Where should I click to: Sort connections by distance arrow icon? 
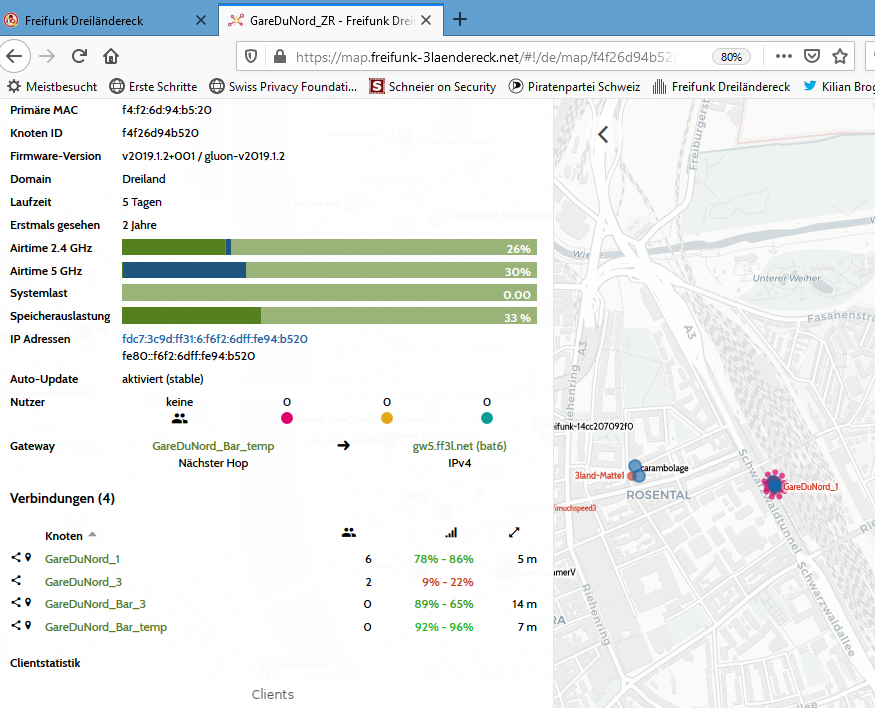point(514,533)
